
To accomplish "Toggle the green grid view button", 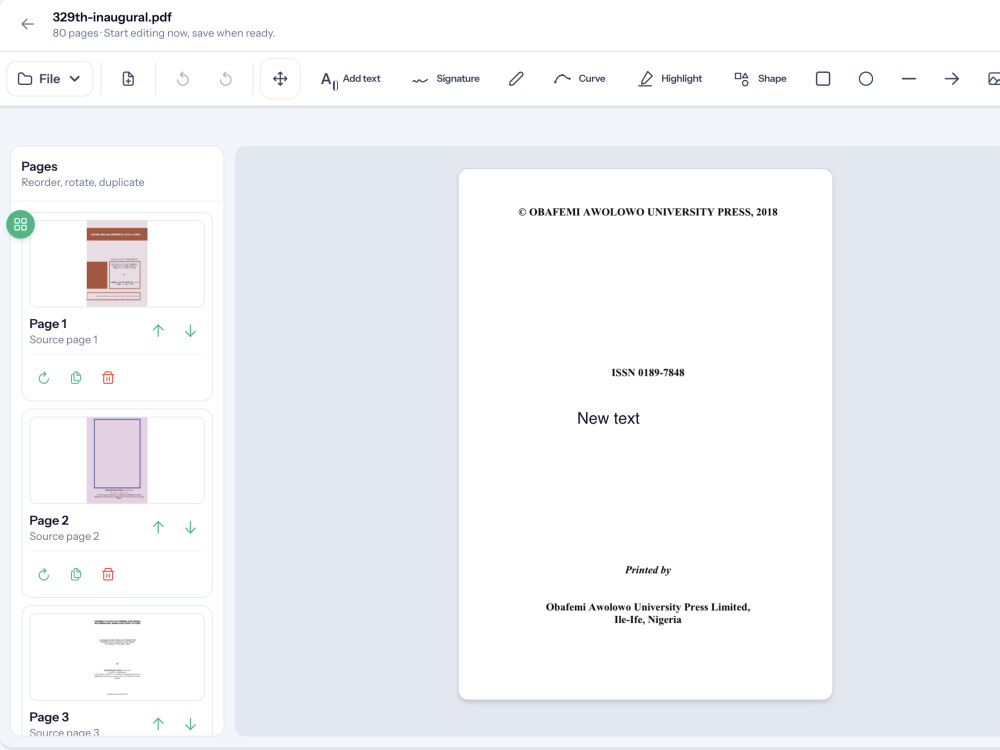I will (x=20, y=224).
